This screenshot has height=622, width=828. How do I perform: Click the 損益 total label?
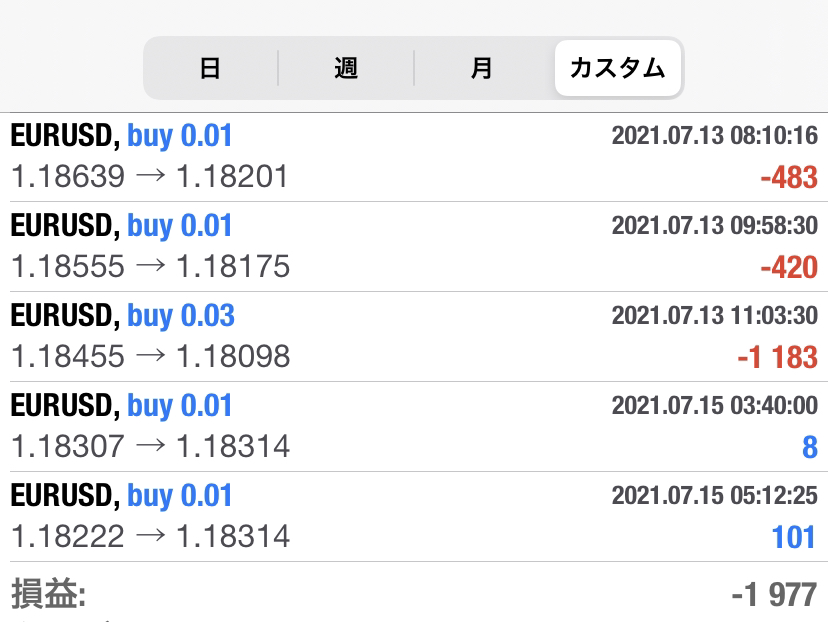click(49, 593)
